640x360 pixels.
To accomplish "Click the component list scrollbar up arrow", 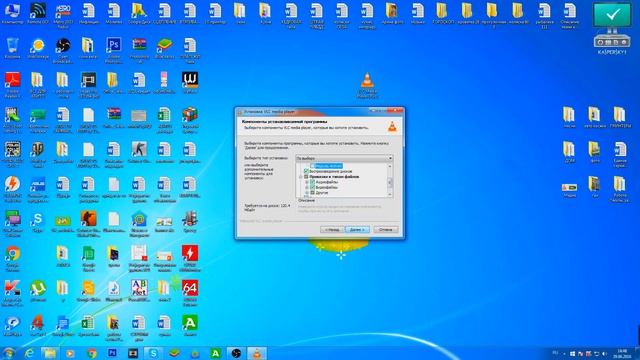I will (390, 166).
